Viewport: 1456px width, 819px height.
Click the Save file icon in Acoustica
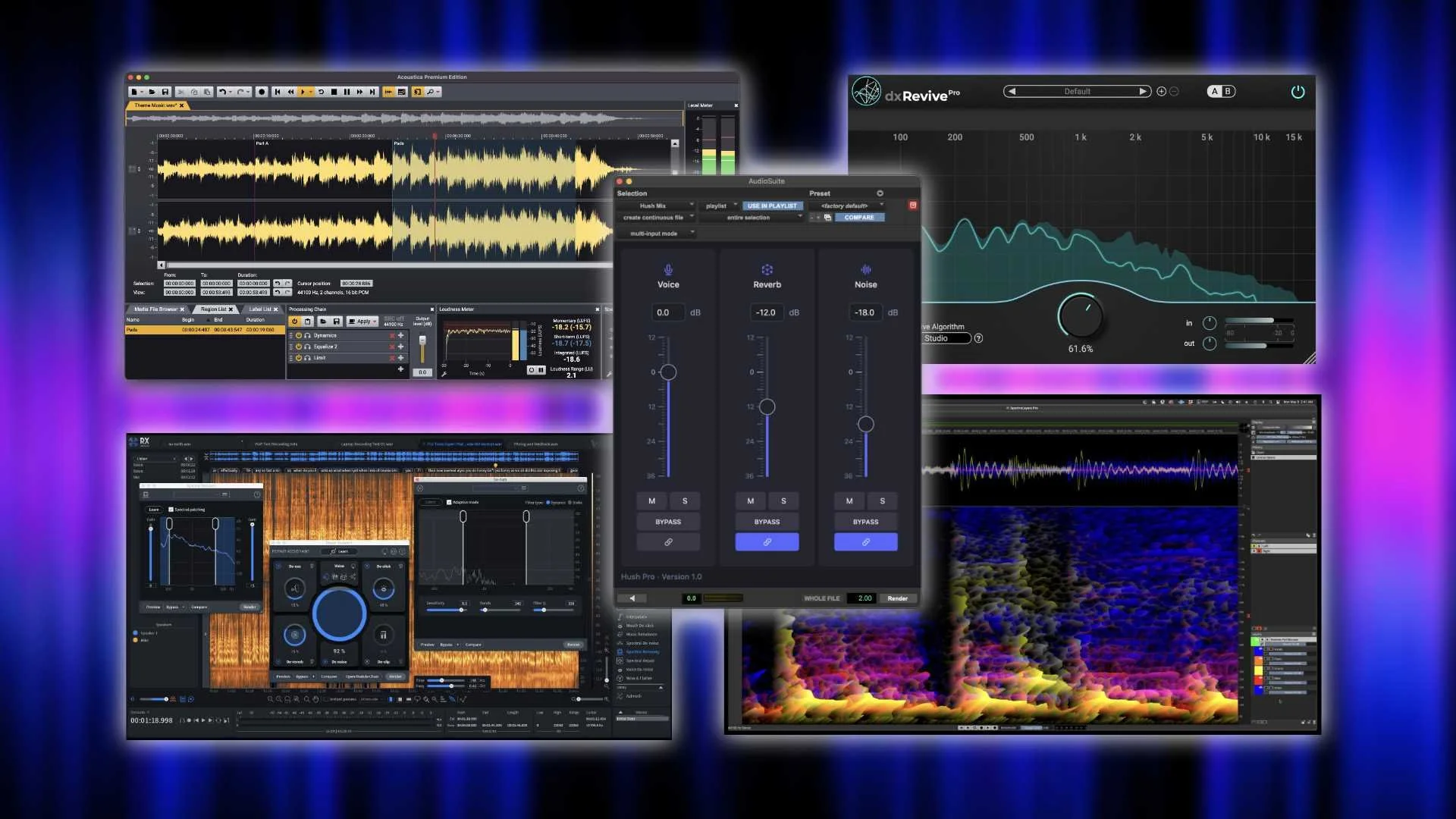(165, 92)
